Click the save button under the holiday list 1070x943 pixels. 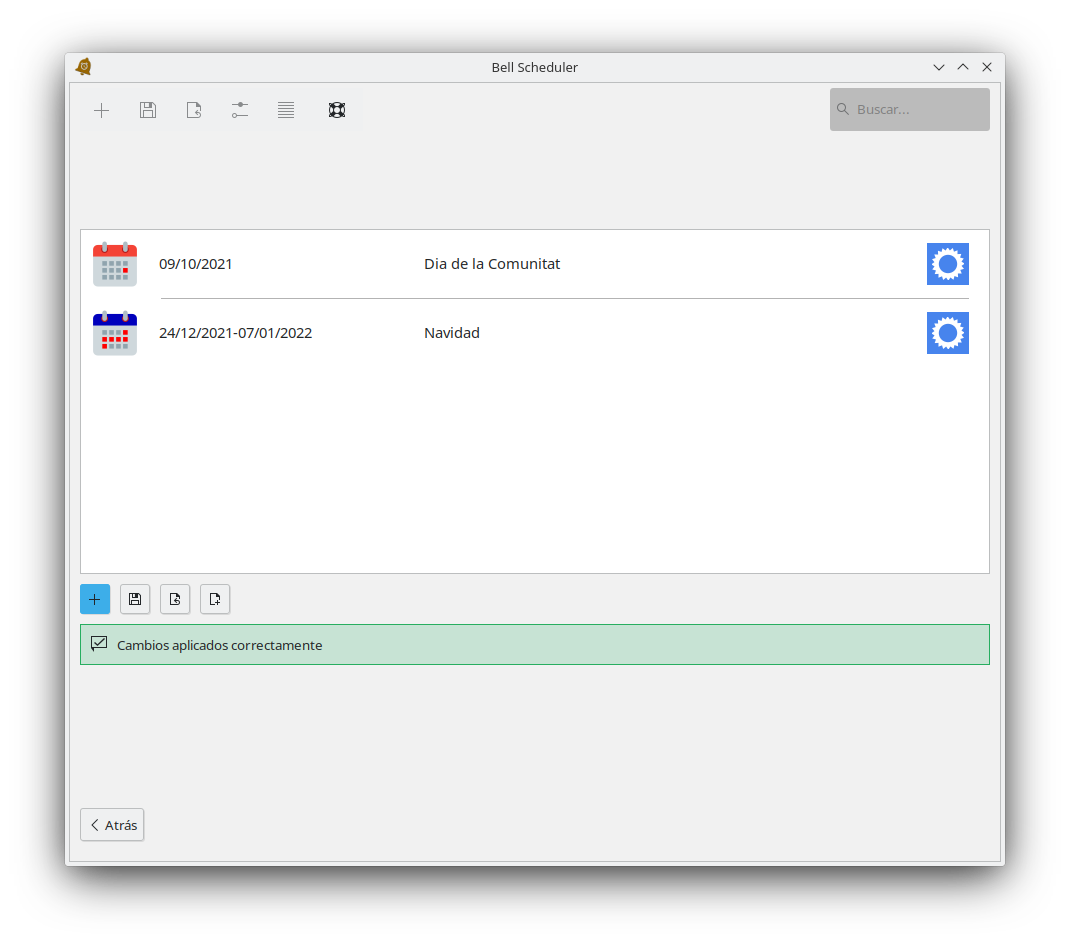point(135,599)
